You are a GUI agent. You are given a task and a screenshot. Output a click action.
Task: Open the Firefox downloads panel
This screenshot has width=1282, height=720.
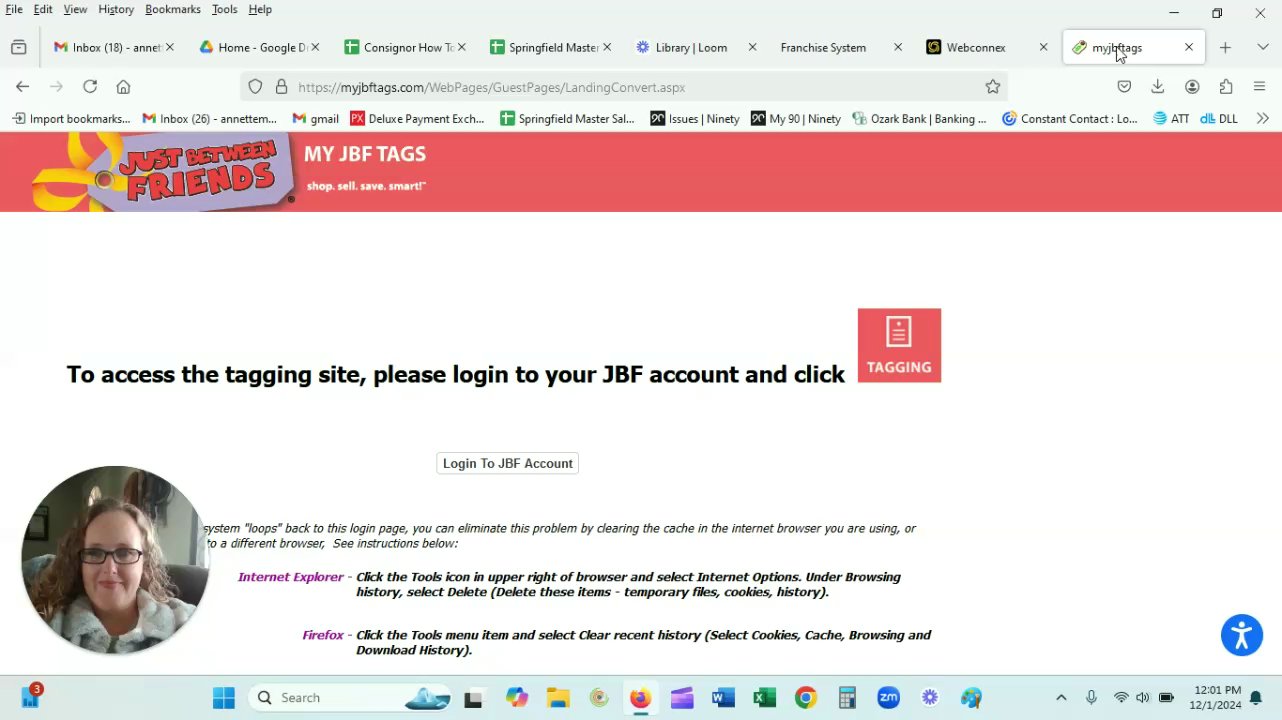coord(1158,87)
